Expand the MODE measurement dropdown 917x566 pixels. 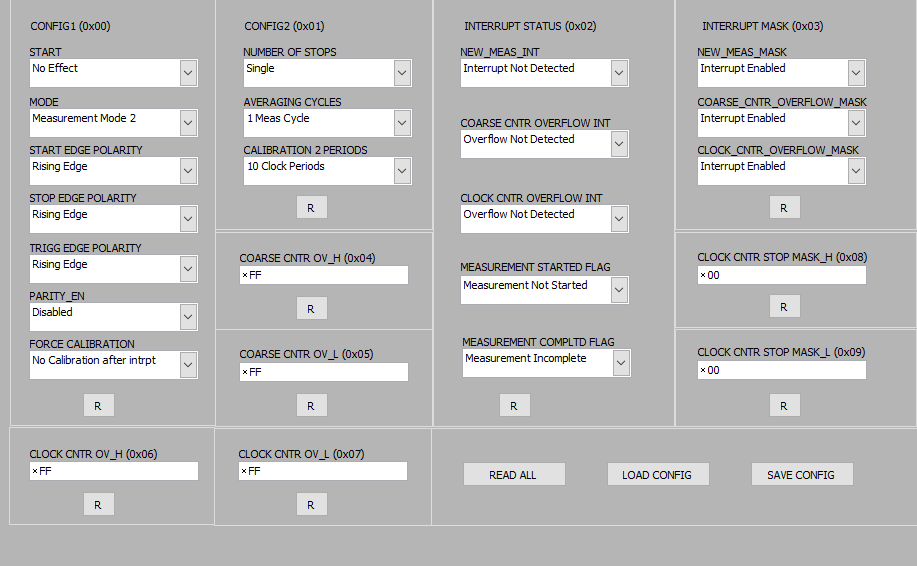click(x=188, y=123)
